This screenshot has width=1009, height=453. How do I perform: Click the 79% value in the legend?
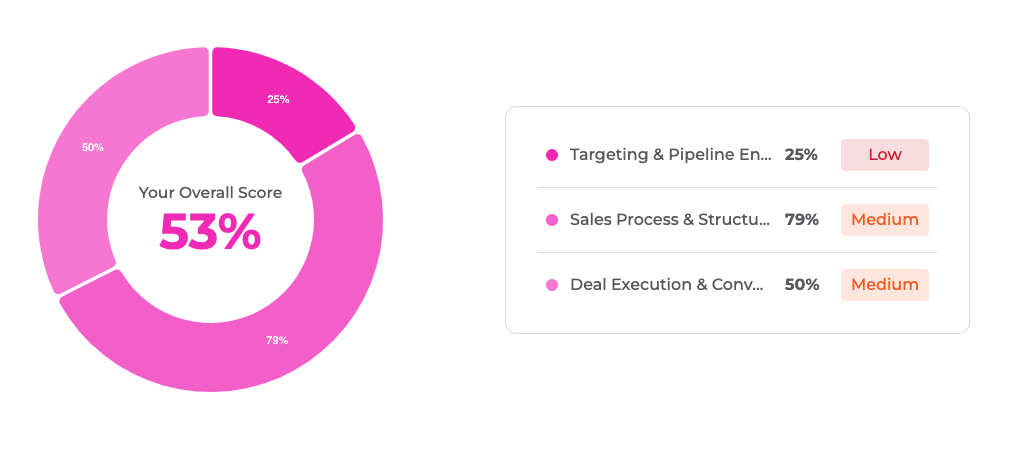pyautogui.click(x=802, y=220)
